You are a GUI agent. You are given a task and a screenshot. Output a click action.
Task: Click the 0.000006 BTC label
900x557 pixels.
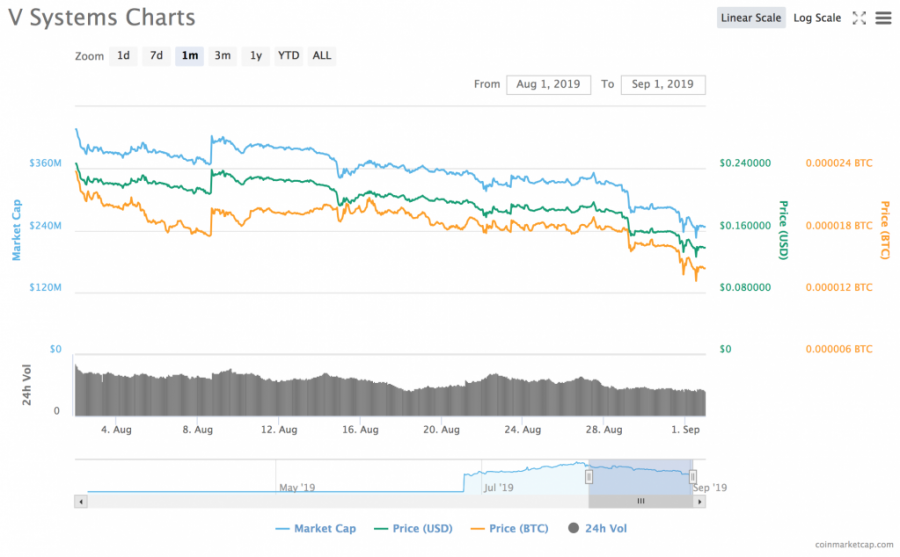(839, 349)
